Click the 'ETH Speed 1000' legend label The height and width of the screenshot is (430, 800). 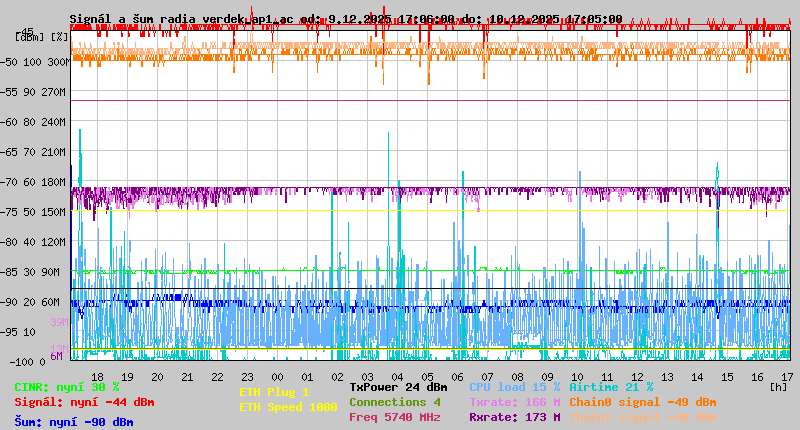(x=288, y=407)
